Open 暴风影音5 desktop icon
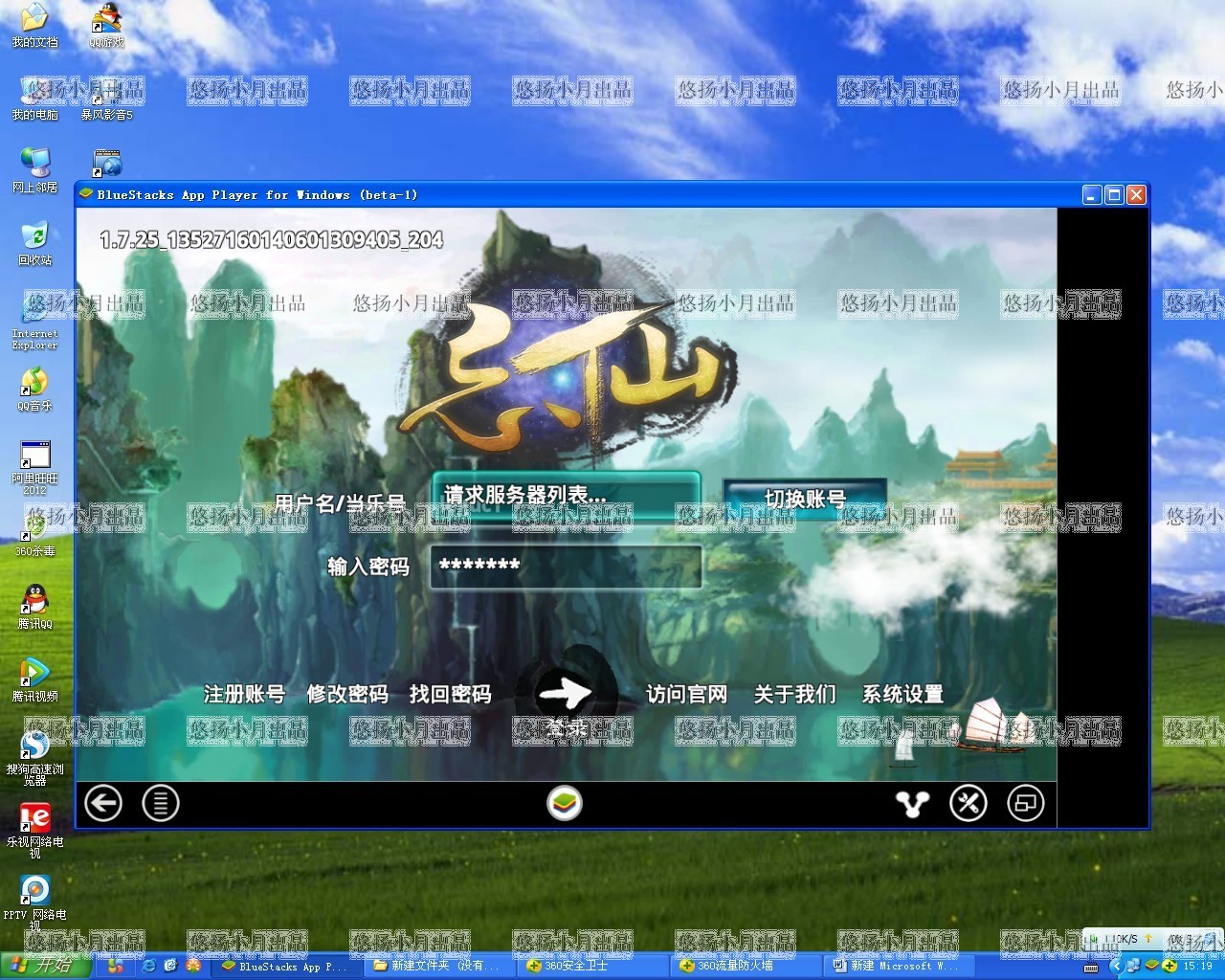 pos(107,98)
